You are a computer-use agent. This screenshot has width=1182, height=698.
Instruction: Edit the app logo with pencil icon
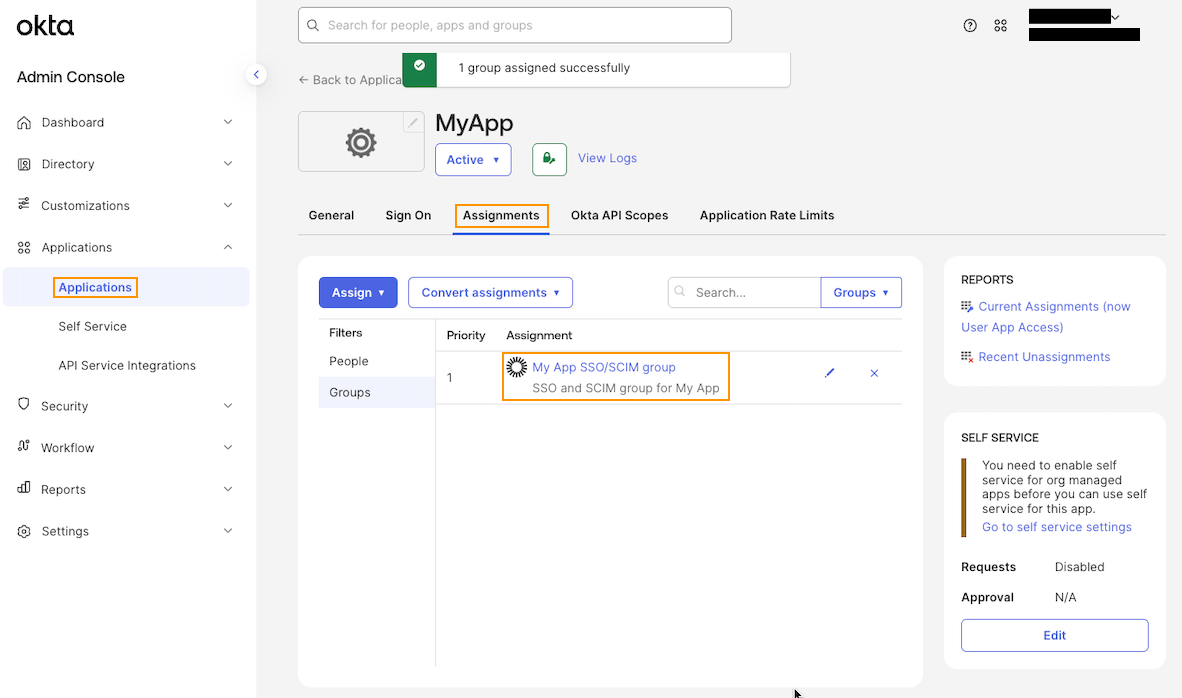(413, 122)
